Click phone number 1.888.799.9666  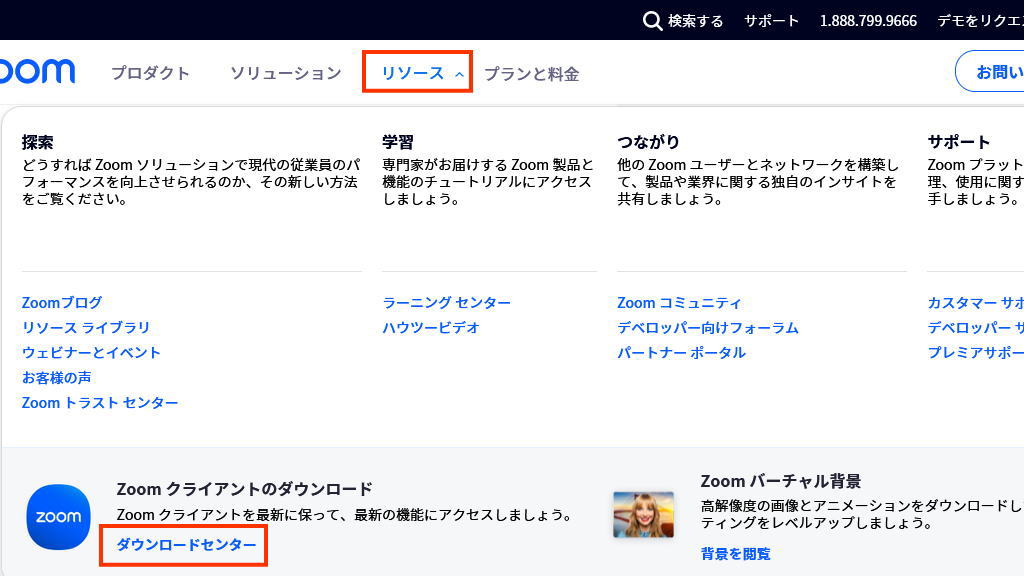(x=868, y=21)
